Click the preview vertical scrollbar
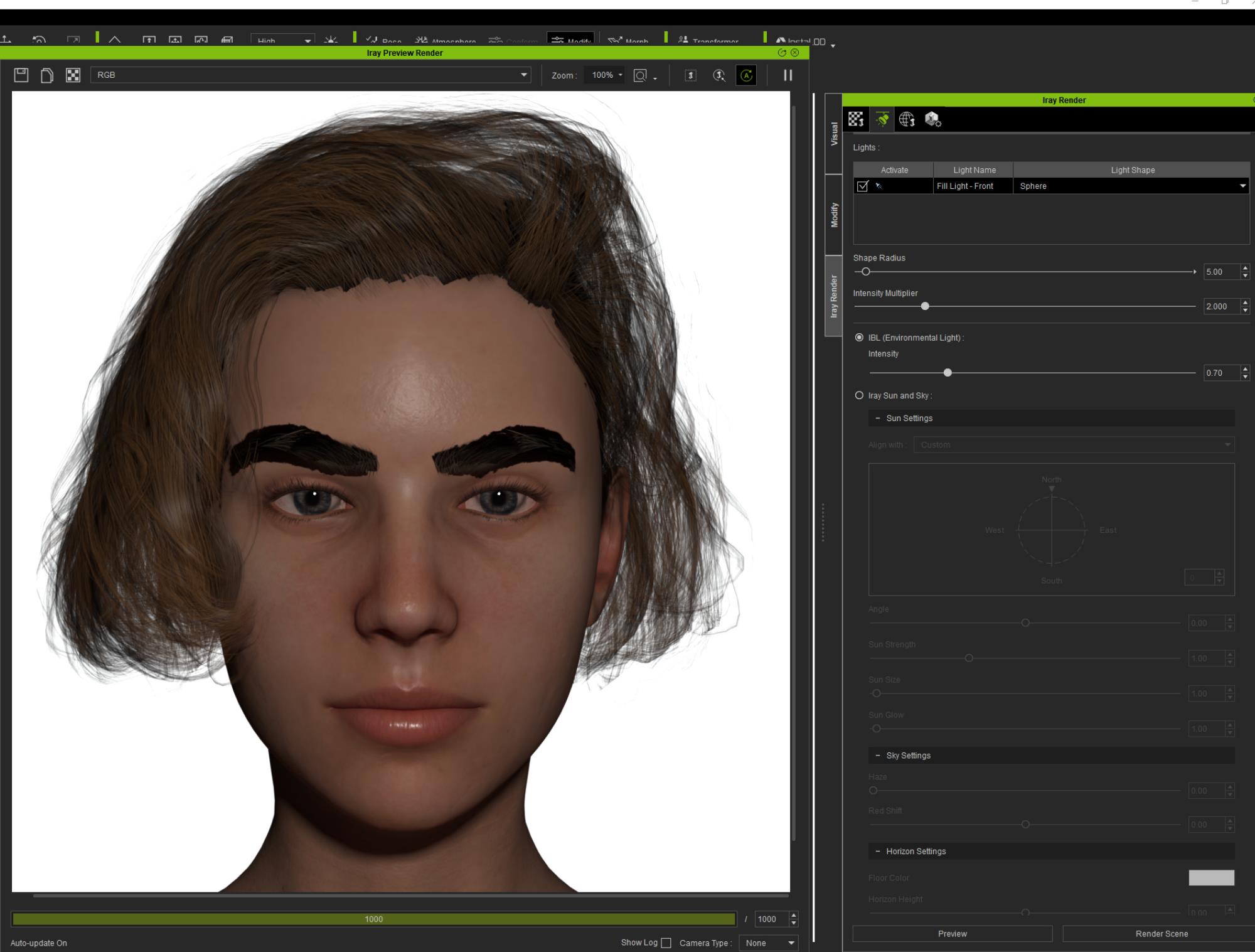The height and width of the screenshot is (952, 1255). (x=794, y=474)
